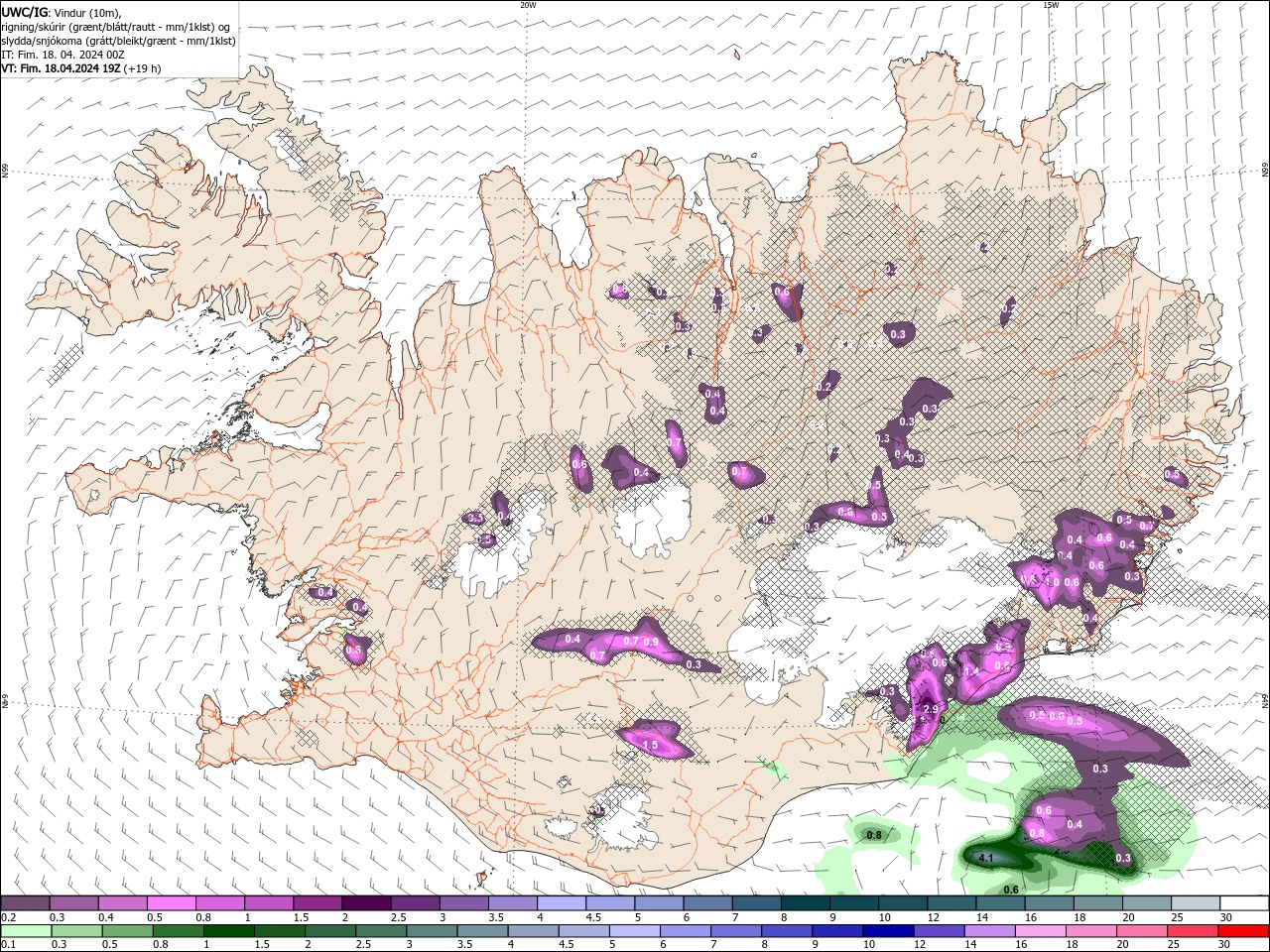This screenshot has width=1270, height=952.
Task: Click the '(+19 h)' forecast offset text
Action: tap(143, 68)
